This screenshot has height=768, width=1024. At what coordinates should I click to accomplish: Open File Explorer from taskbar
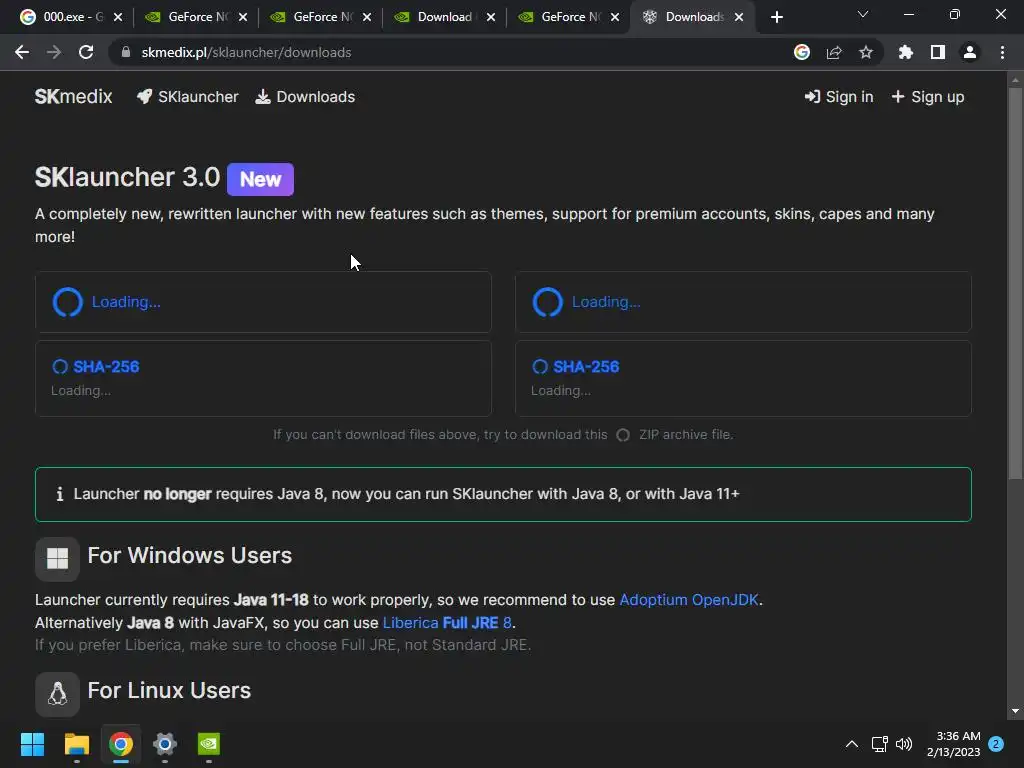point(76,744)
